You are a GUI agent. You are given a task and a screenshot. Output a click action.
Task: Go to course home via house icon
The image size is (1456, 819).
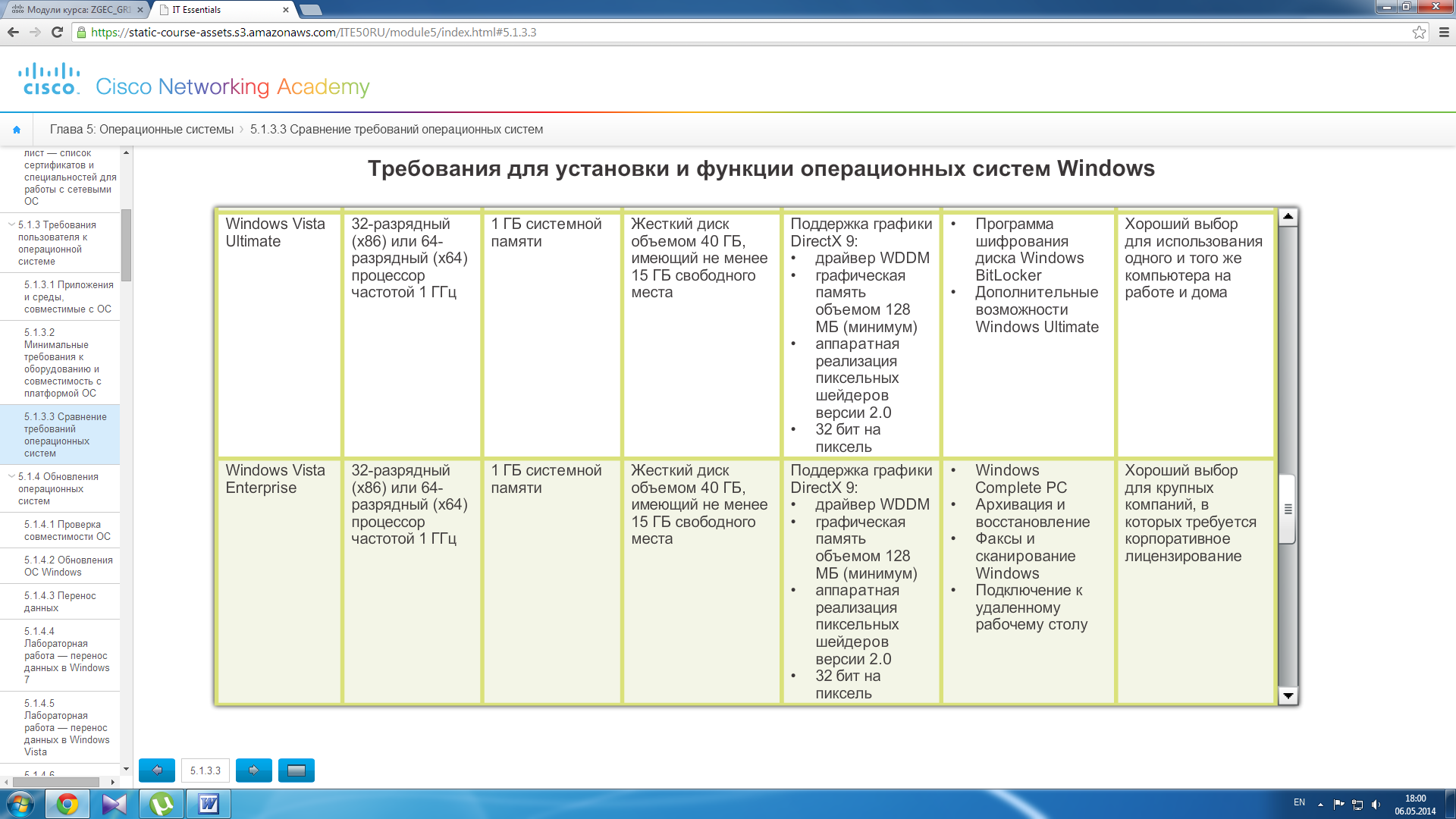coord(17,130)
